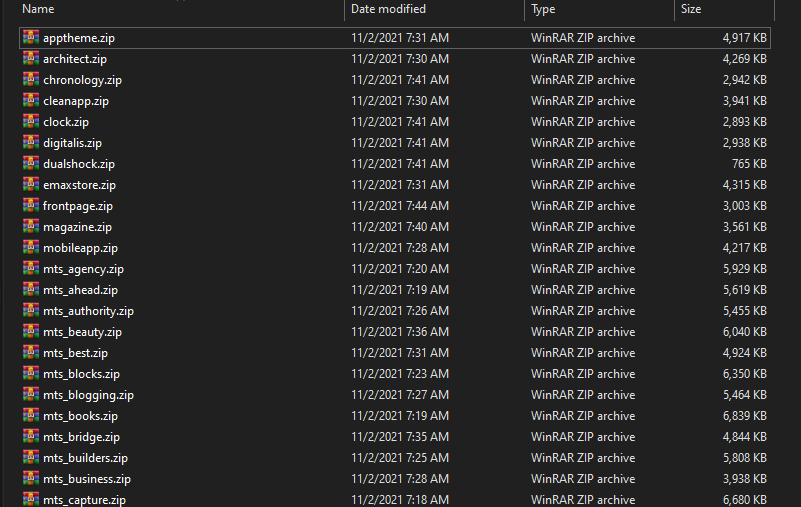Image resolution: width=801 pixels, height=507 pixels.
Task: Select the mts_business.zip file name
Action: pyautogui.click(x=87, y=479)
